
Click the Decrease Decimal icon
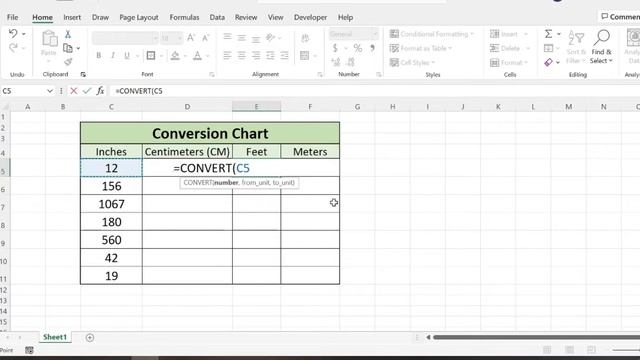pyautogui.click(x=351, y=62)
